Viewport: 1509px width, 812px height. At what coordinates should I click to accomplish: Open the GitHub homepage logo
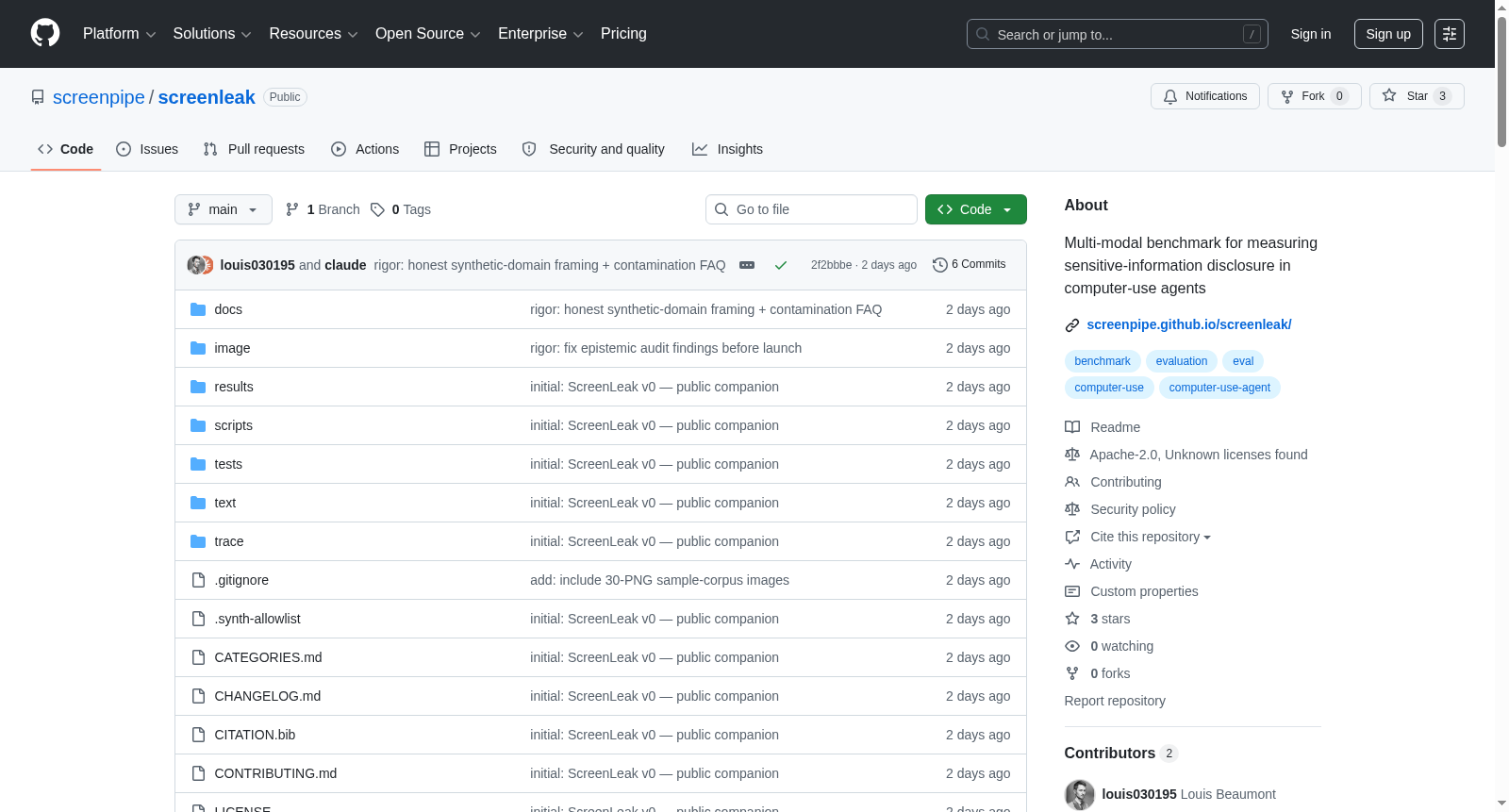[x=45, y=34]
